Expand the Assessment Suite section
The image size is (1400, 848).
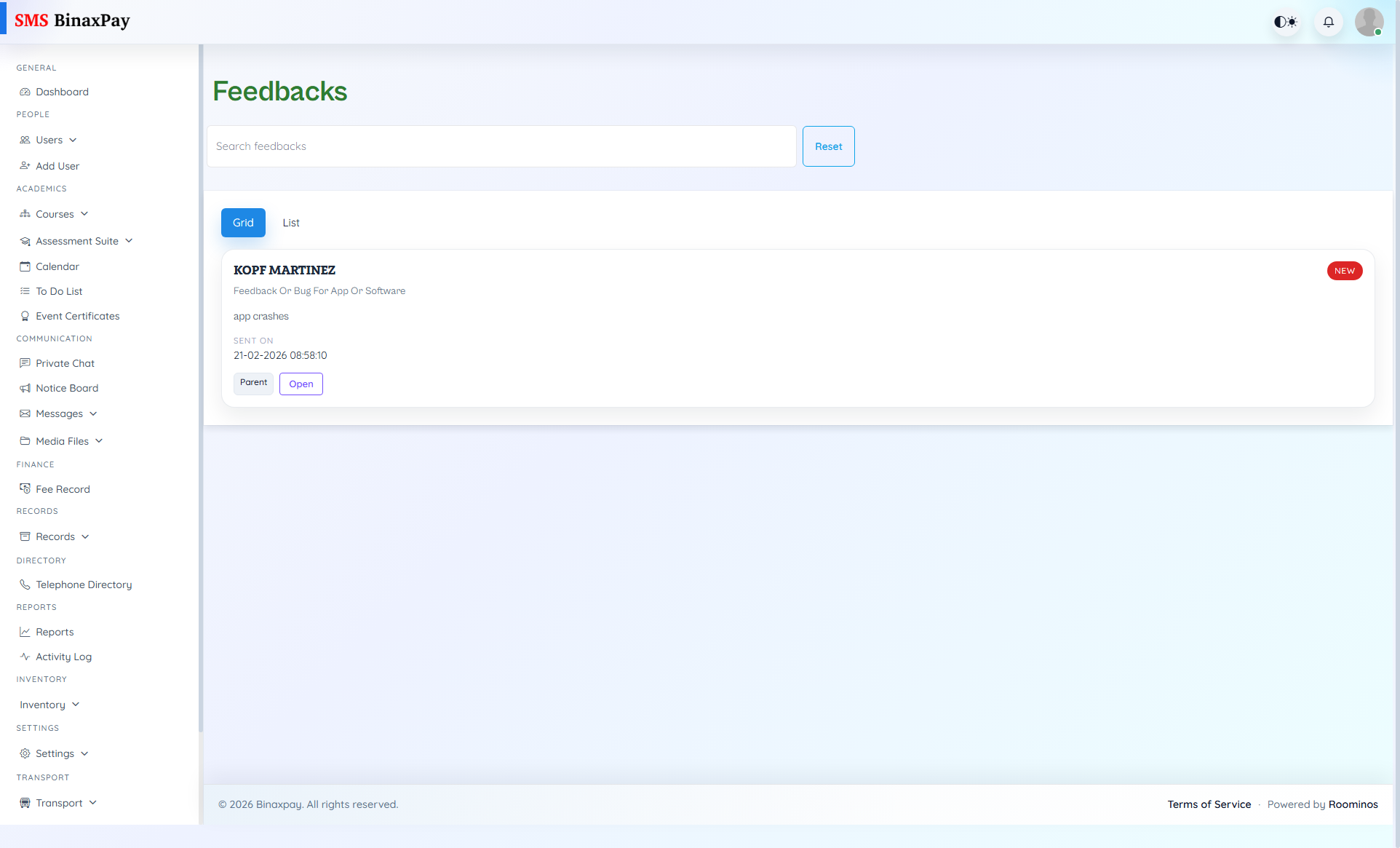(77, 241)
